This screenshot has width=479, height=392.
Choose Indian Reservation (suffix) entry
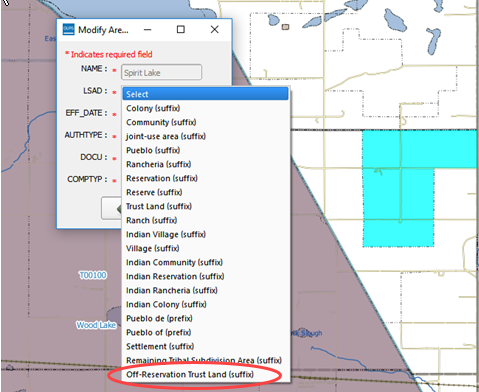[205, 276]
